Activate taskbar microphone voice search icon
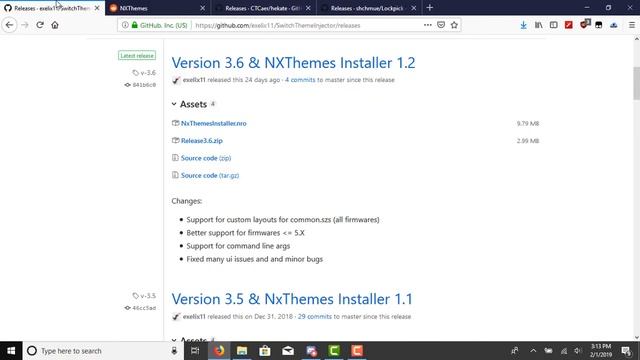Image resolution: width=640 pixels, height=360 pixels. pos(174,351)
